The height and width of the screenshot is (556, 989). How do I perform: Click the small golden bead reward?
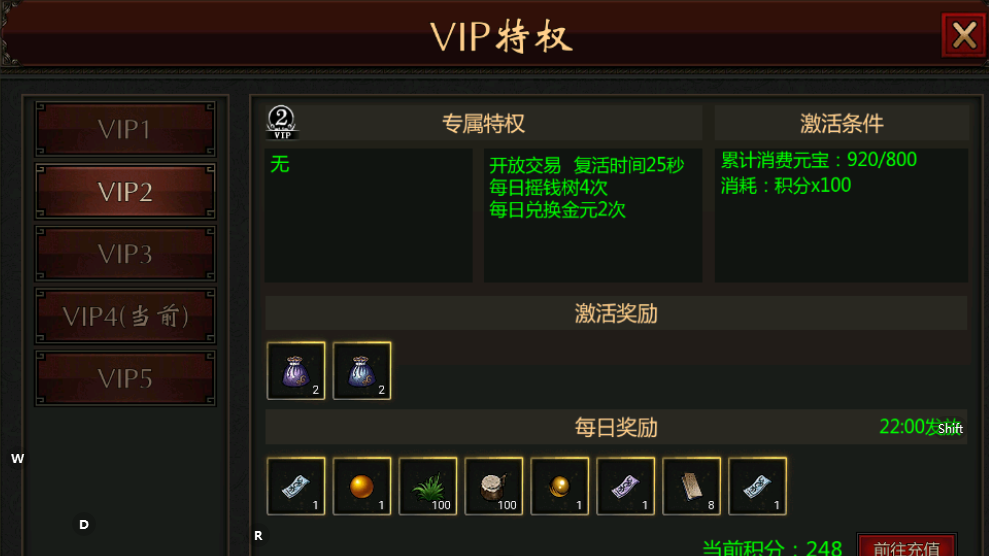point(559,486)
